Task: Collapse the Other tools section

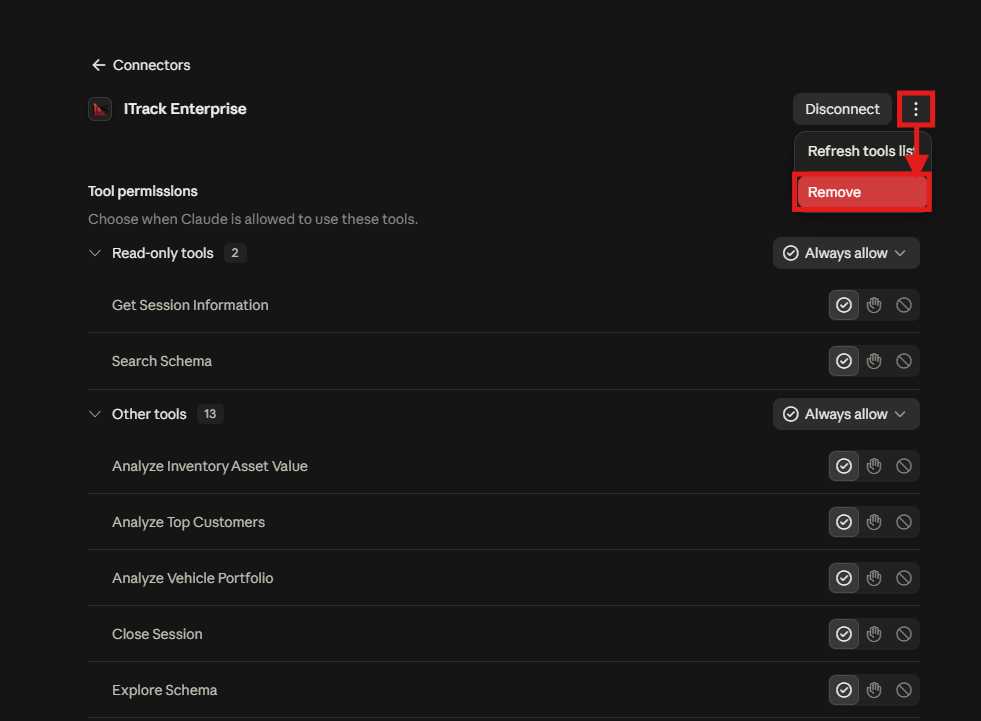Action: click(95, 414)
